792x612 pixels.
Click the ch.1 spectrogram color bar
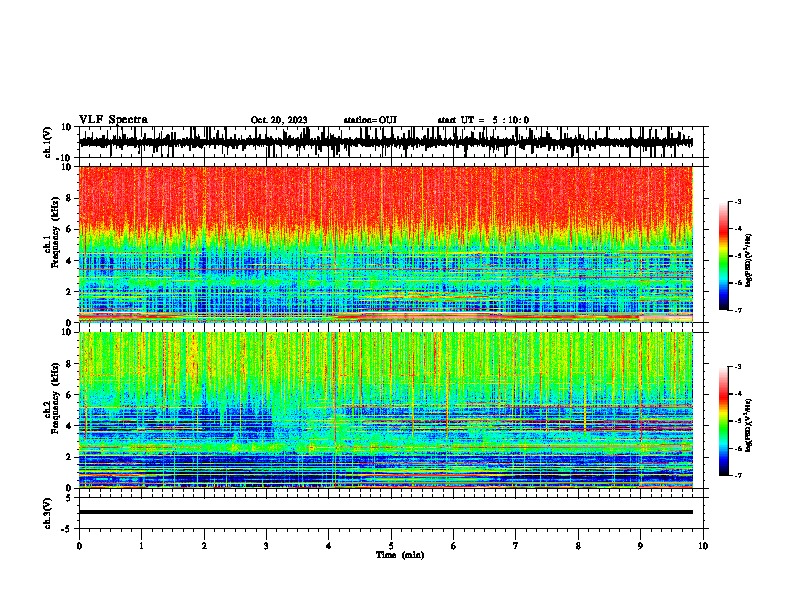(724, 256)
